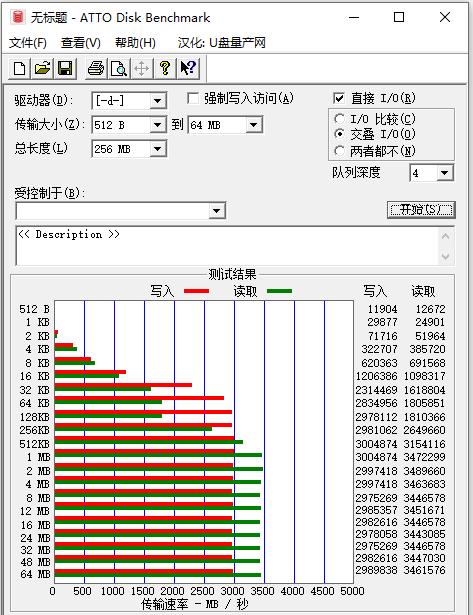This screenshot has width=473, height=615.
Task: Click the Print toolbar icon
Action: tap(96, 69)
